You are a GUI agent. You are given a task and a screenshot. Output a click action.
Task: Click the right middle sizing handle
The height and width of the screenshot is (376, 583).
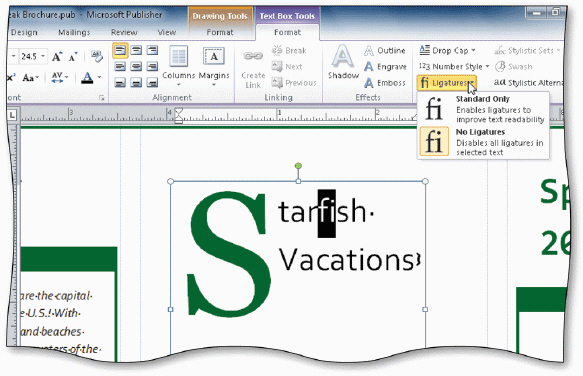425,309
